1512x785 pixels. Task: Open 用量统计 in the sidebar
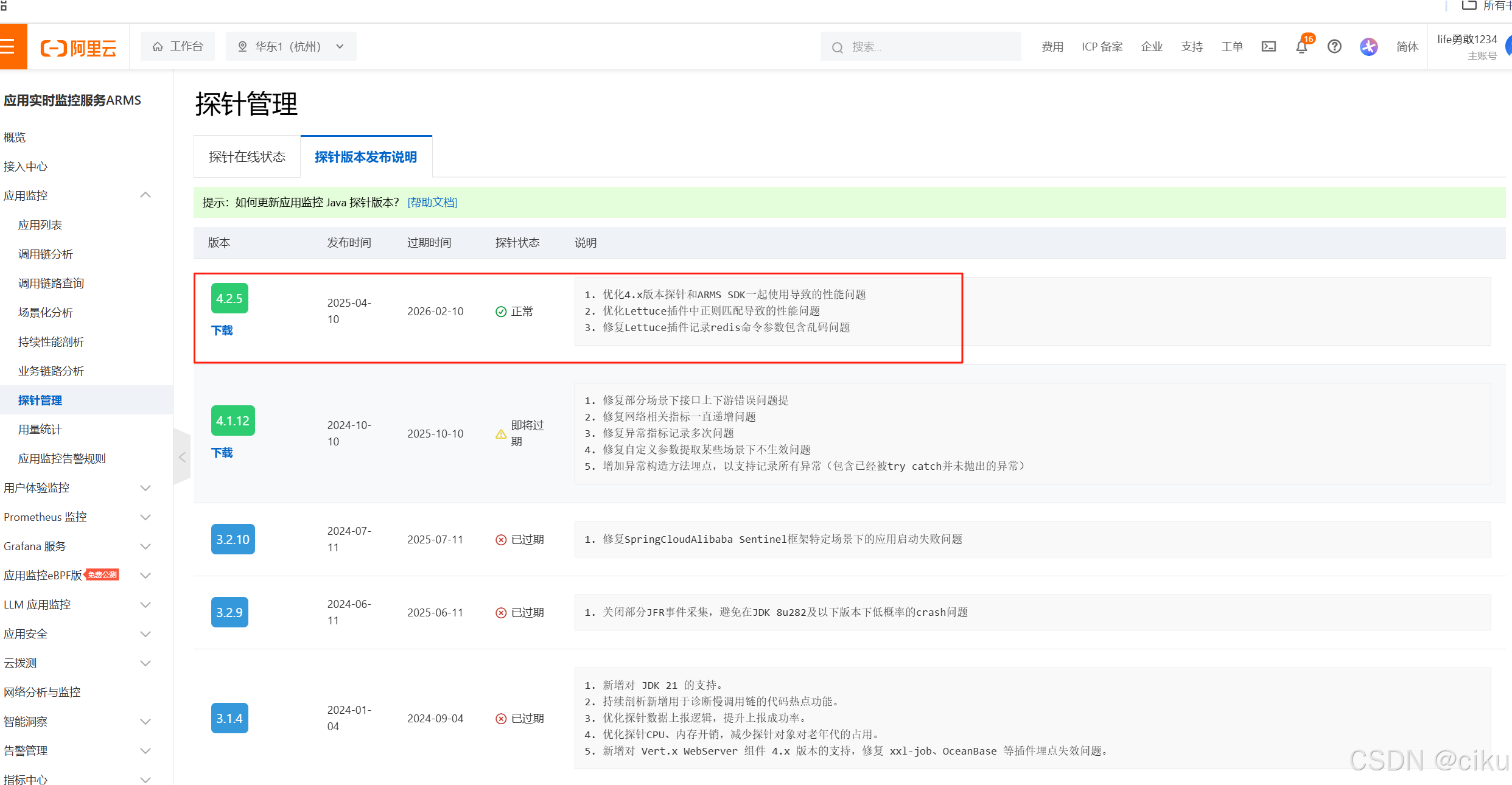40,430
